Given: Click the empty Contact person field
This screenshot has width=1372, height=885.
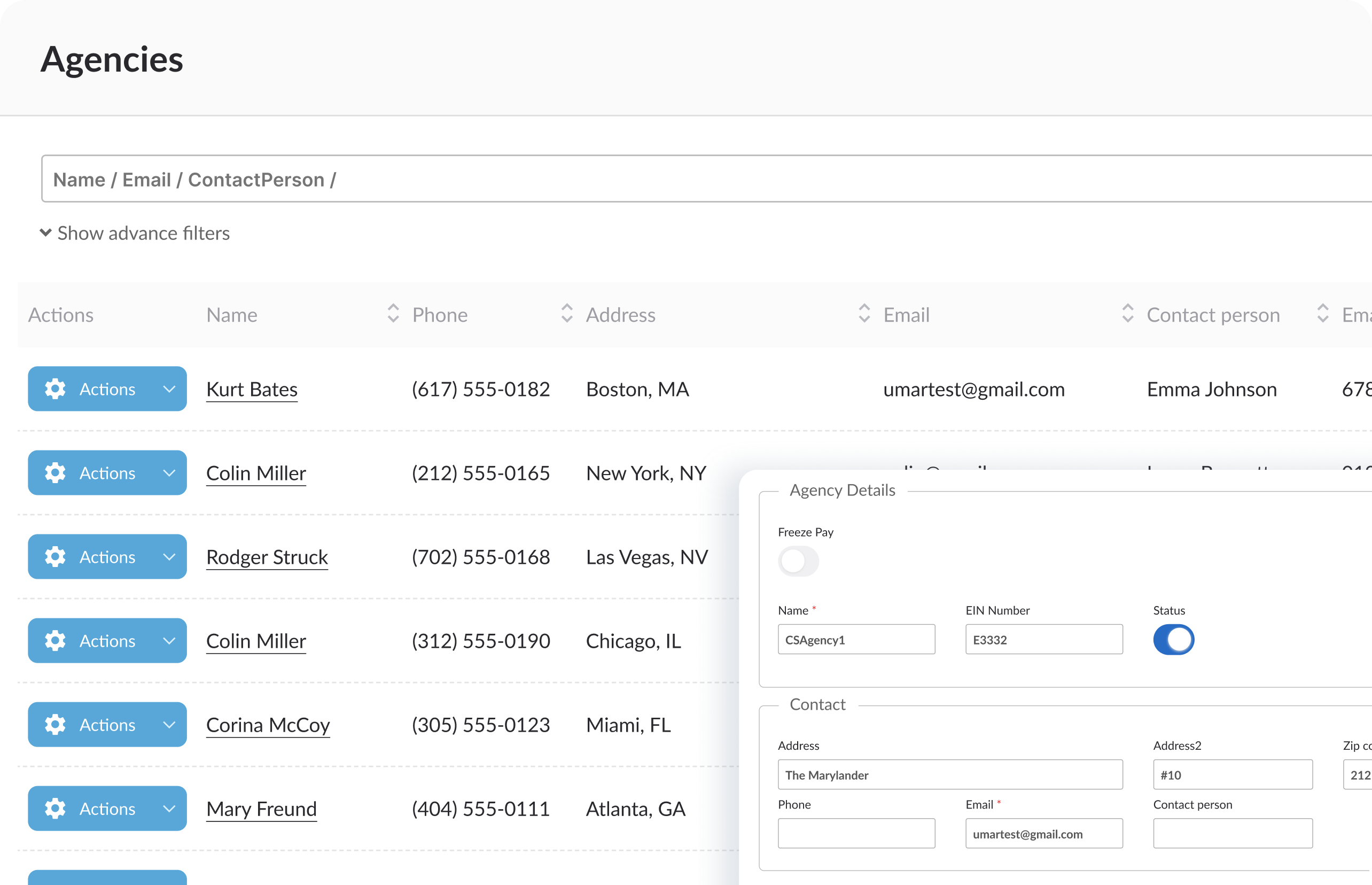Looking at the screenshot, I should [1233, 833].
